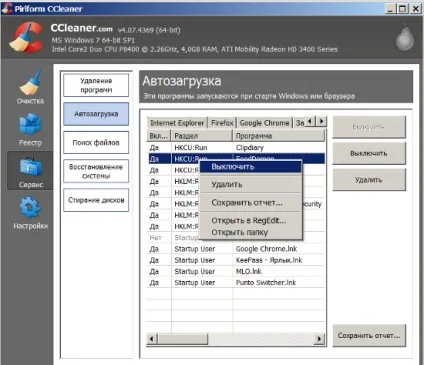Click the Удалить button on right
Screen dimensions: 424x365
coord(369,180)
